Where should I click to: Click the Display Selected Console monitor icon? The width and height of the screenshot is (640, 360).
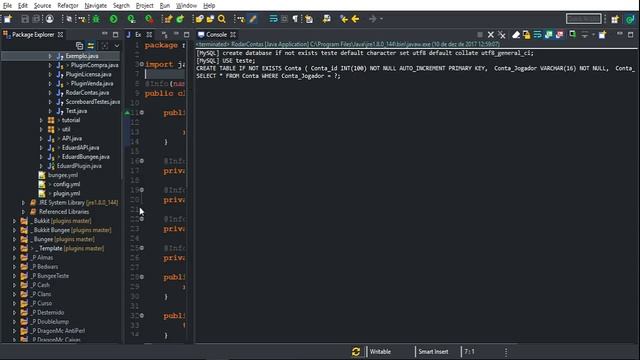coord(584,35)
